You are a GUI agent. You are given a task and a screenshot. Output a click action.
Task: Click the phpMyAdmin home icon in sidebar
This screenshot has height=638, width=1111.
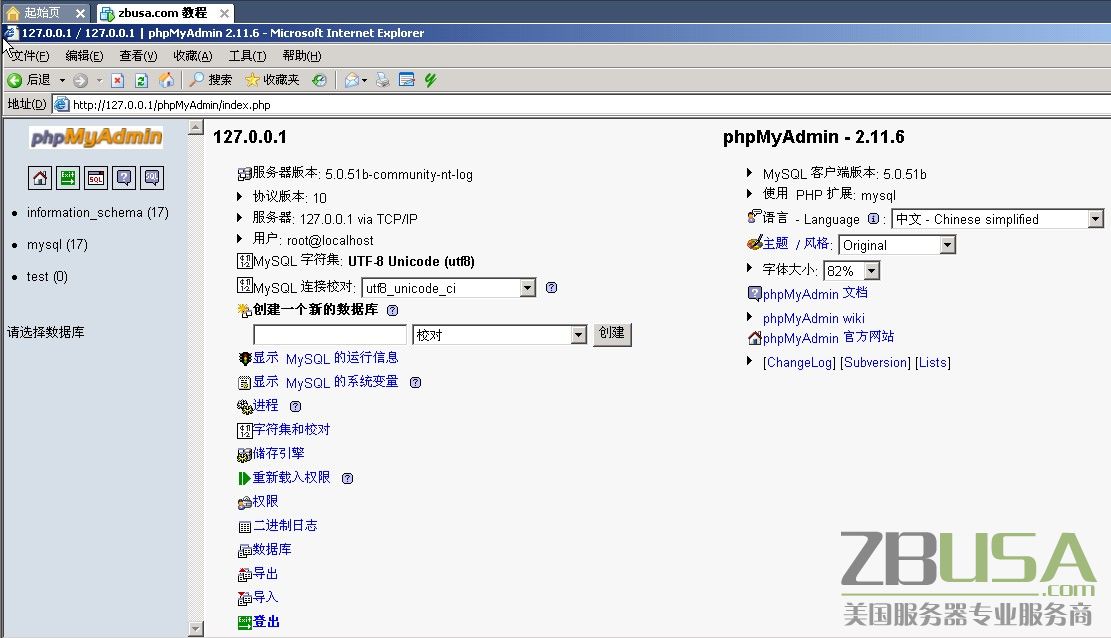point(40,178)
